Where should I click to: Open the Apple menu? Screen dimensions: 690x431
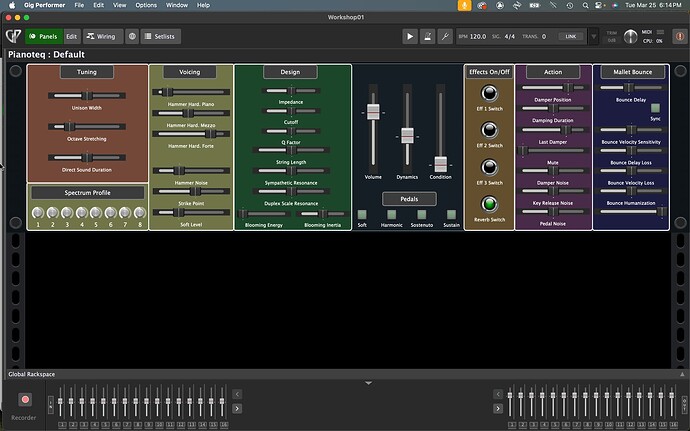(12, 5)
